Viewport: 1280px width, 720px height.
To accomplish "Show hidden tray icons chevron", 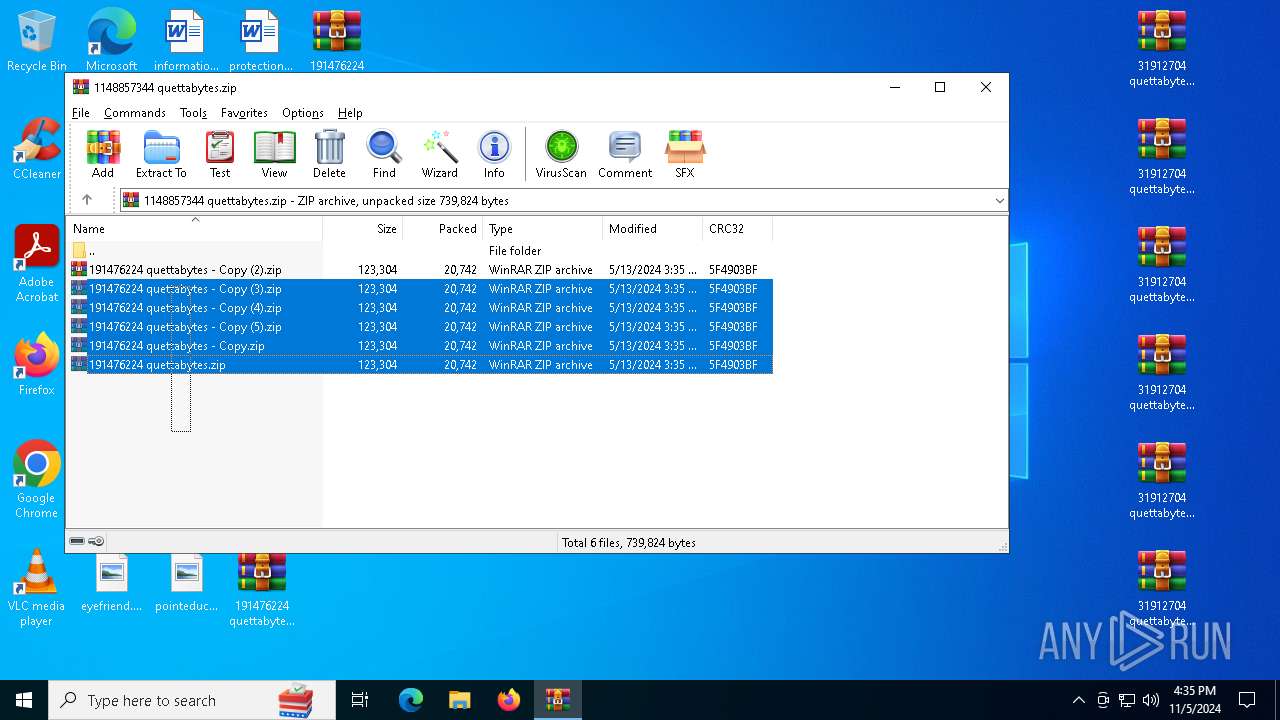I will pos(1078,700).
